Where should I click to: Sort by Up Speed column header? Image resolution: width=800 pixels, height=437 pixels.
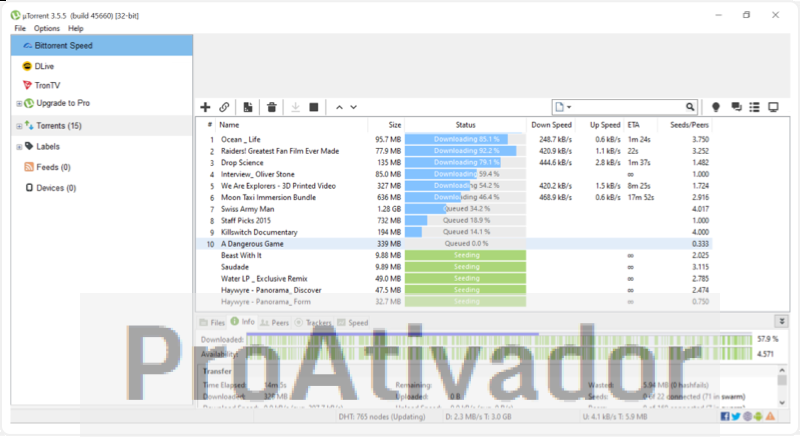click(605, 124)
